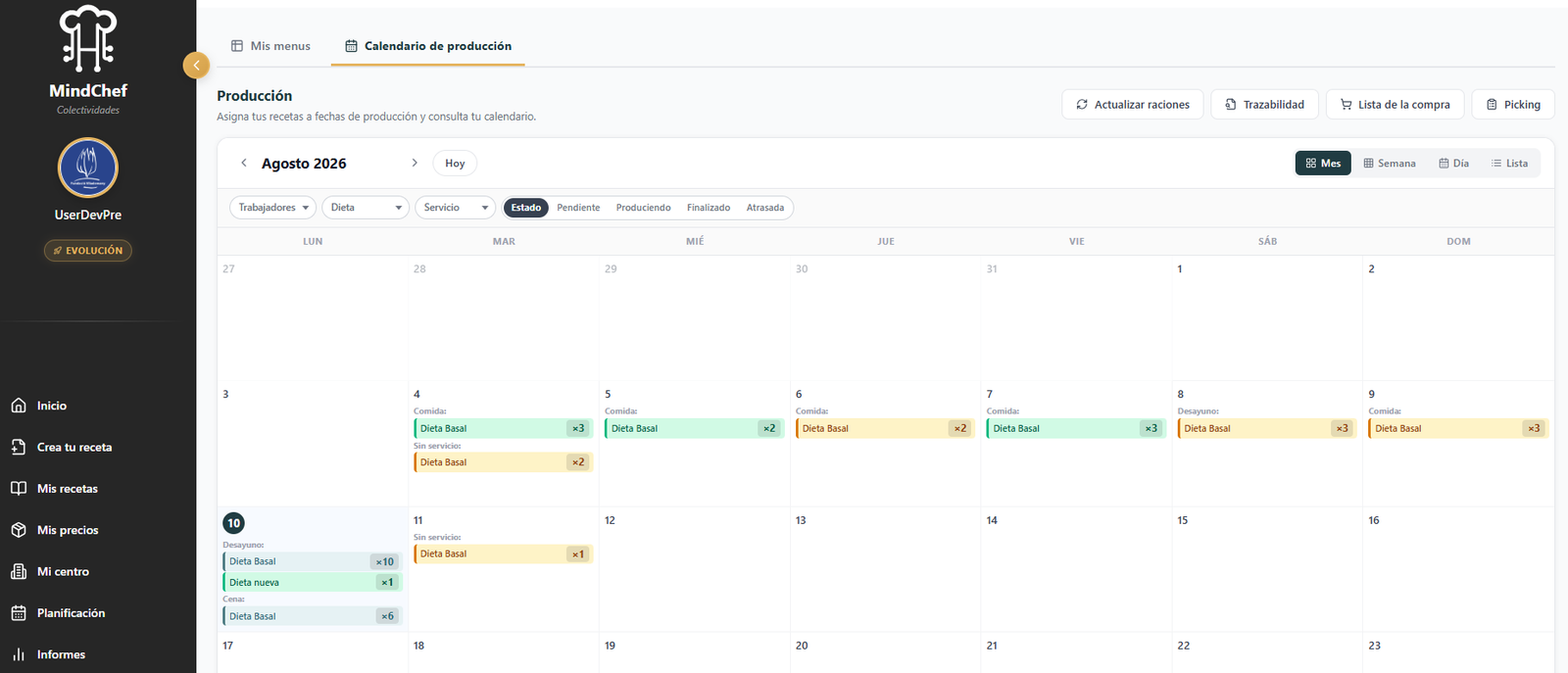Image resolution: width=1568 pixels, height=673 pixels.
Task: Open Dieta nueva ×1 entry
Action: coord(313,582)
